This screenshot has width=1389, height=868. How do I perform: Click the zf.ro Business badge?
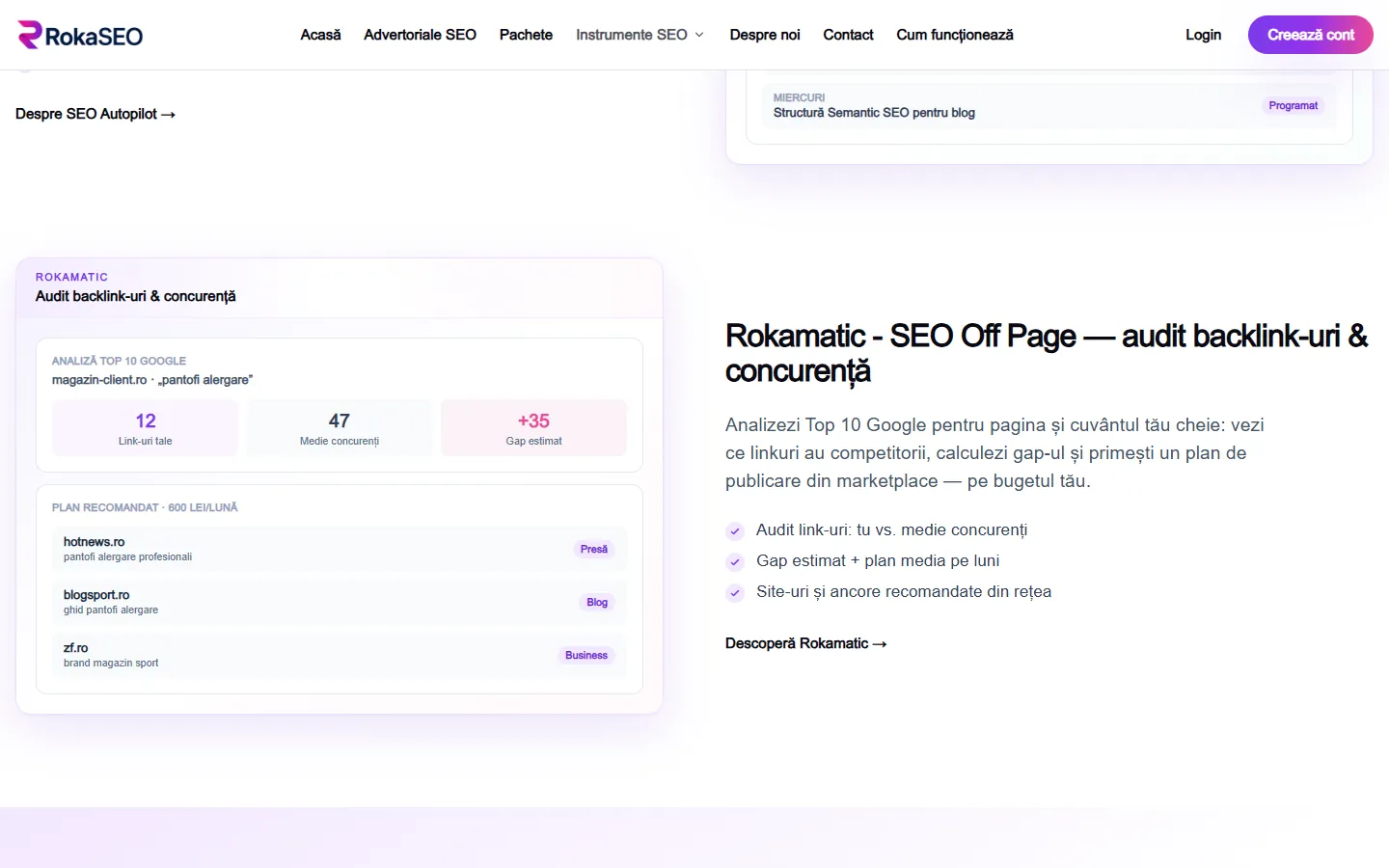coord(586,655)
